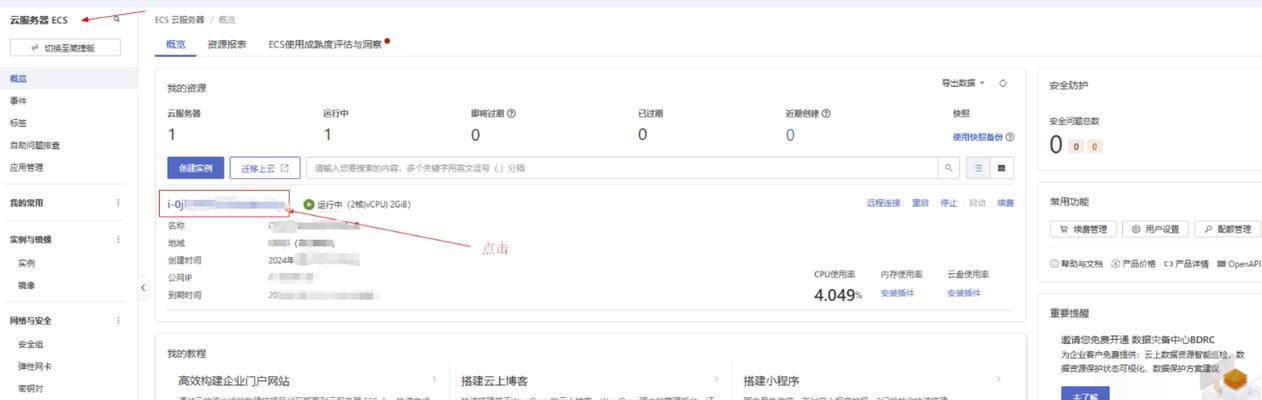Click the 4.049% CPU usage value
Image resolution: width=1262 pixels, height=400 pixels.
[838, 296]
